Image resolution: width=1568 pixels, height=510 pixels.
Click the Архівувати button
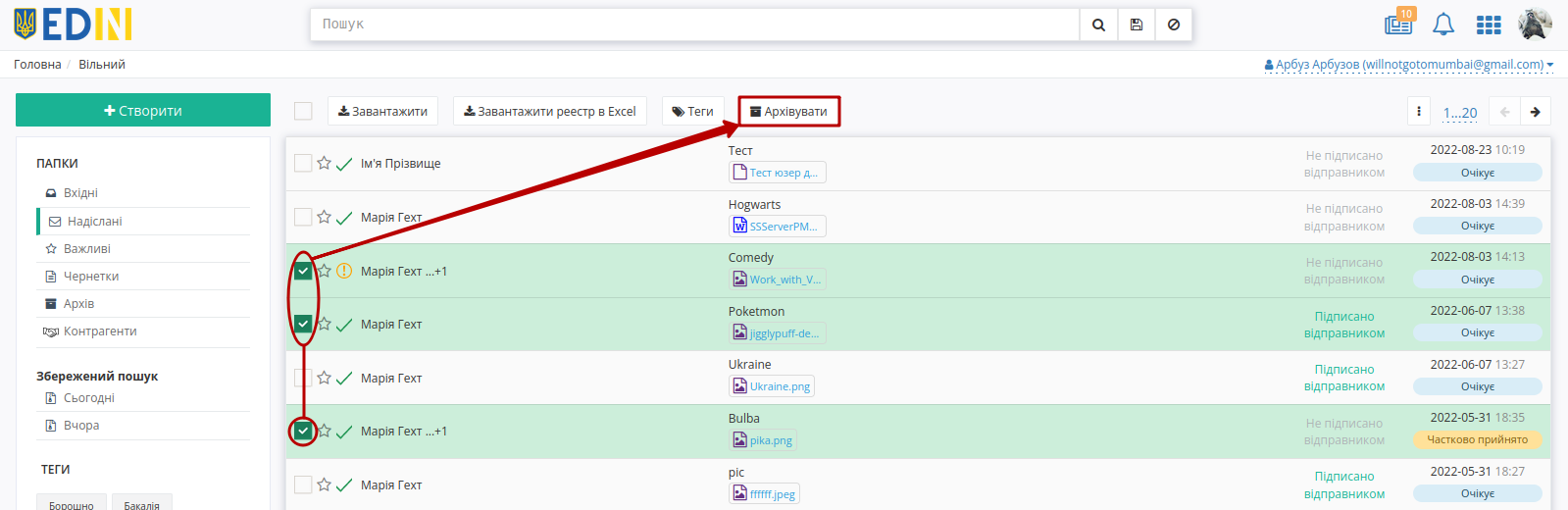789,112
